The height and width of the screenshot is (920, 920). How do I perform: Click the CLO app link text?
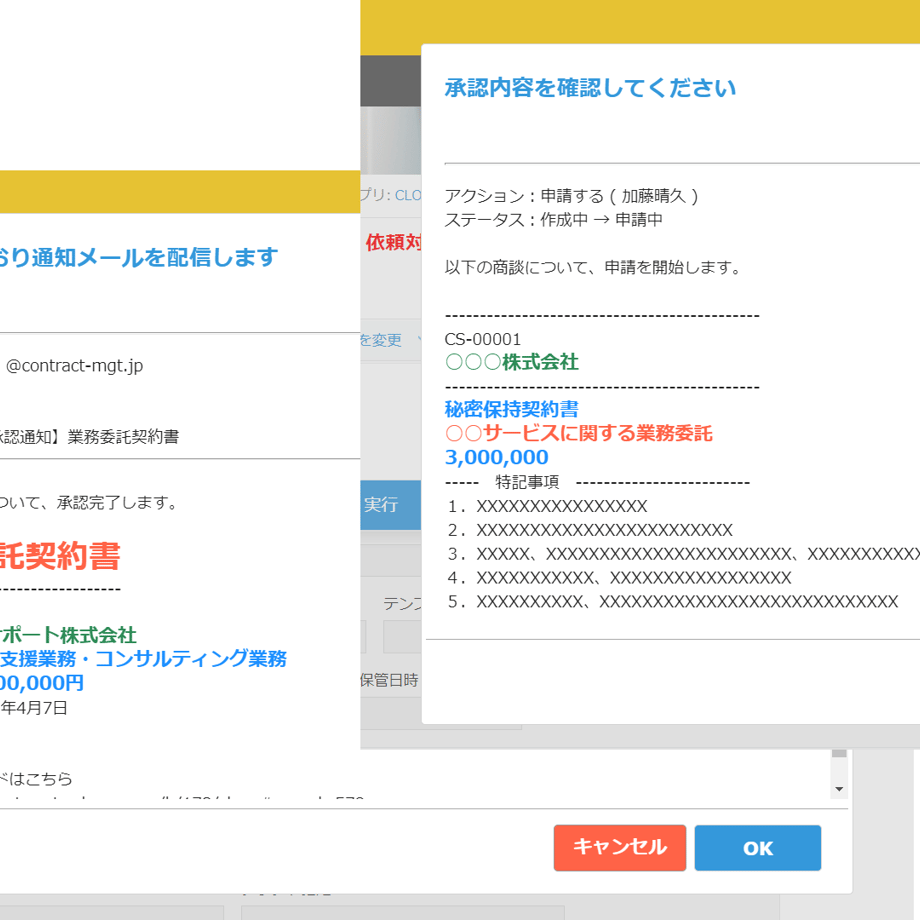408,195
